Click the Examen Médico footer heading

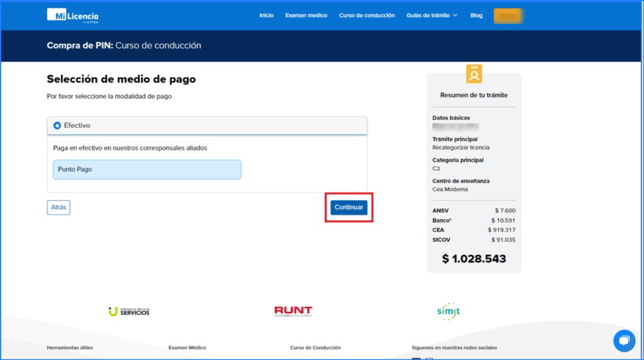(187, 348)
